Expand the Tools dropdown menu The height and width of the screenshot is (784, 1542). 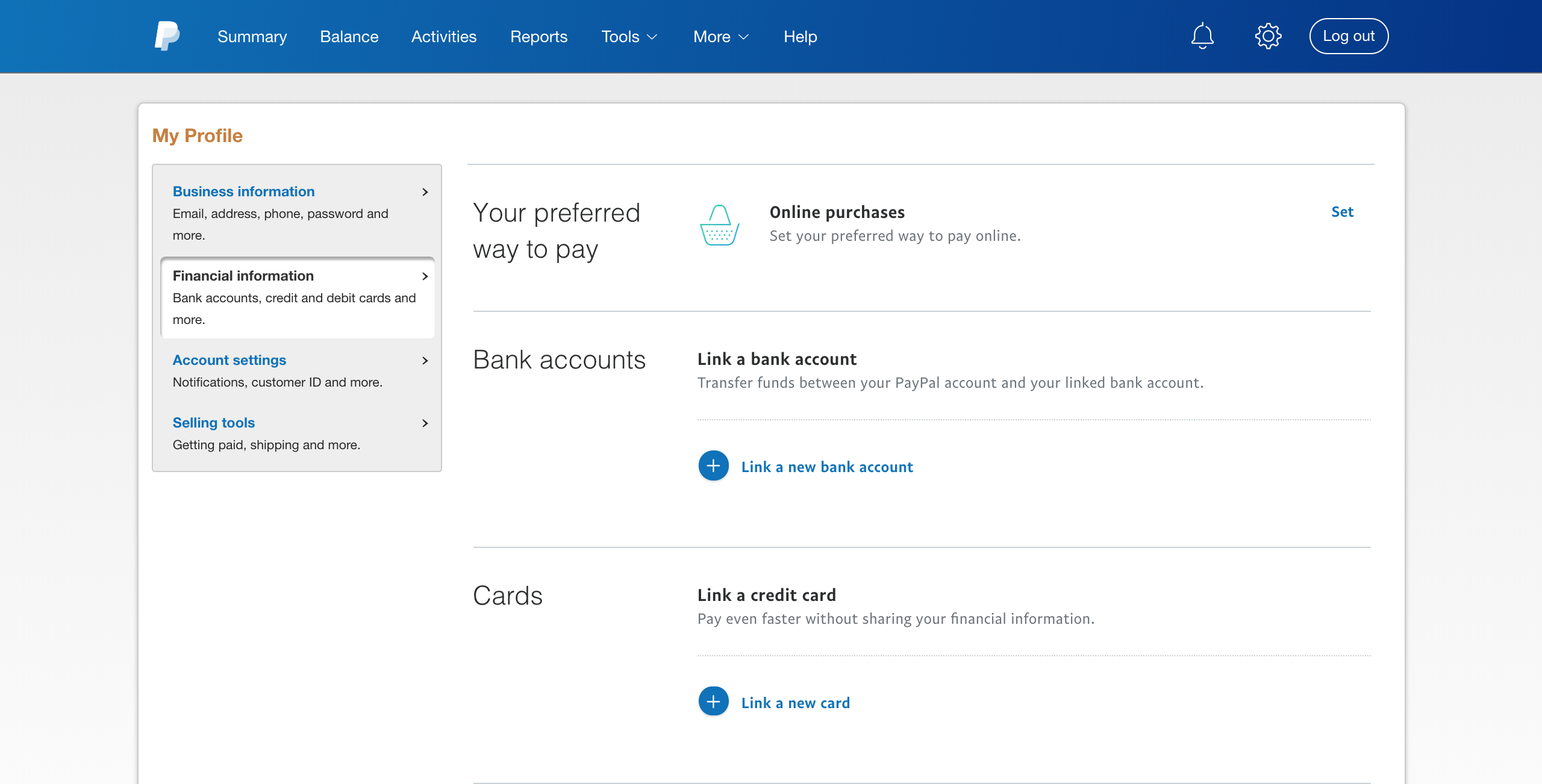point(629,37)
